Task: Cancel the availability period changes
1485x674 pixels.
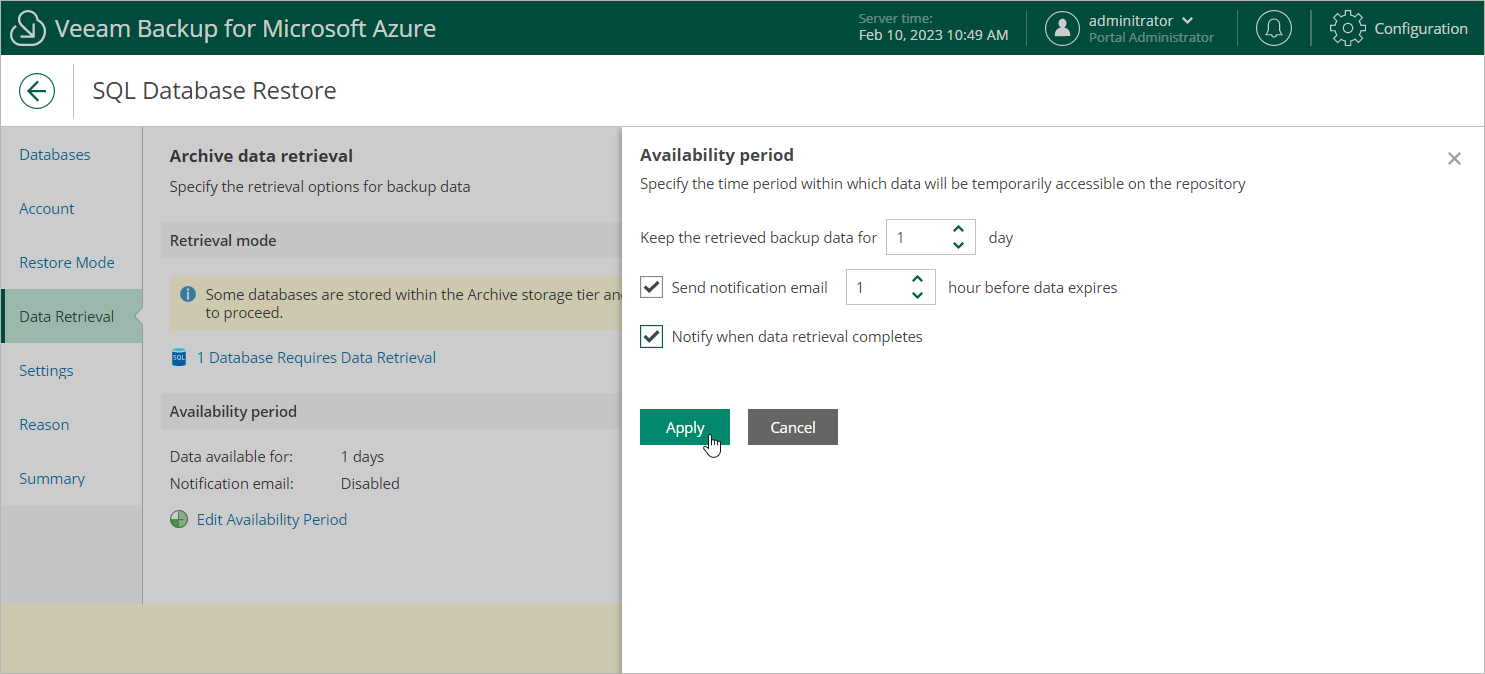Action: (x=792, y=427)
